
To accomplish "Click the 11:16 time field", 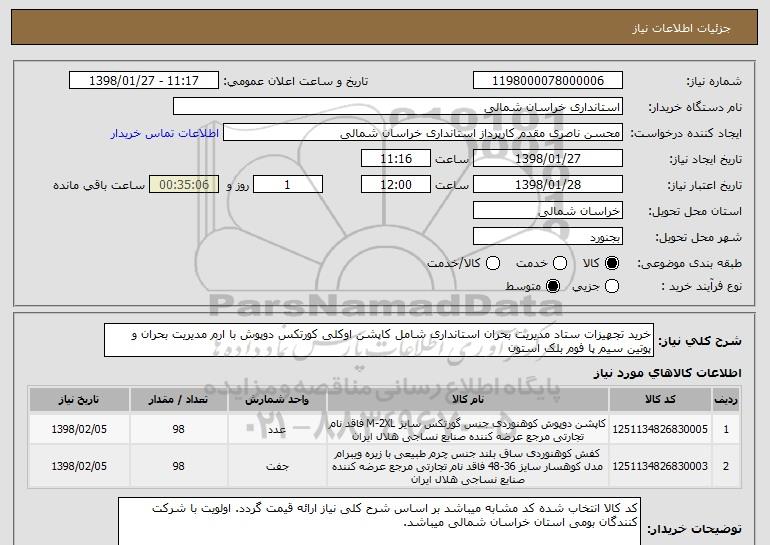I will tap(396, 159).
